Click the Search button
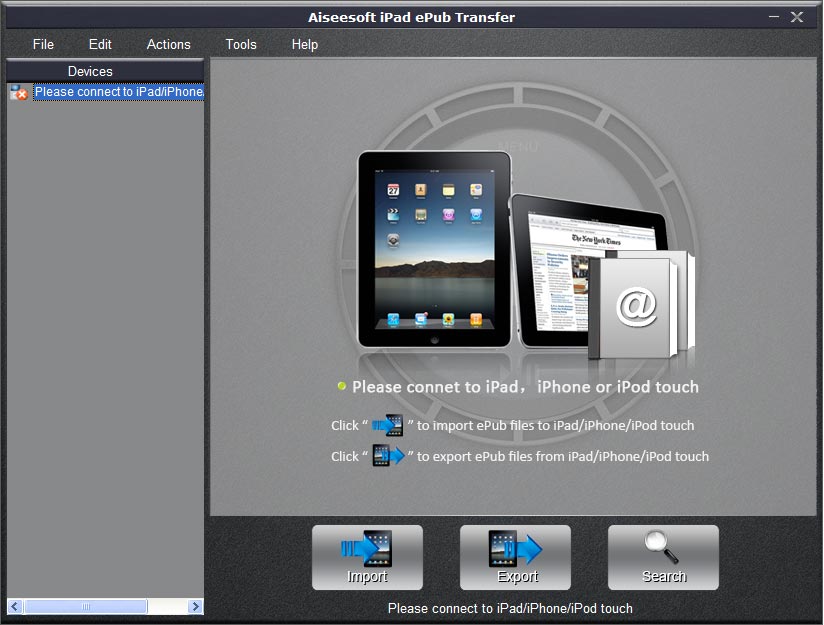The height and width of the screenshot is (625, 824). 663,557
